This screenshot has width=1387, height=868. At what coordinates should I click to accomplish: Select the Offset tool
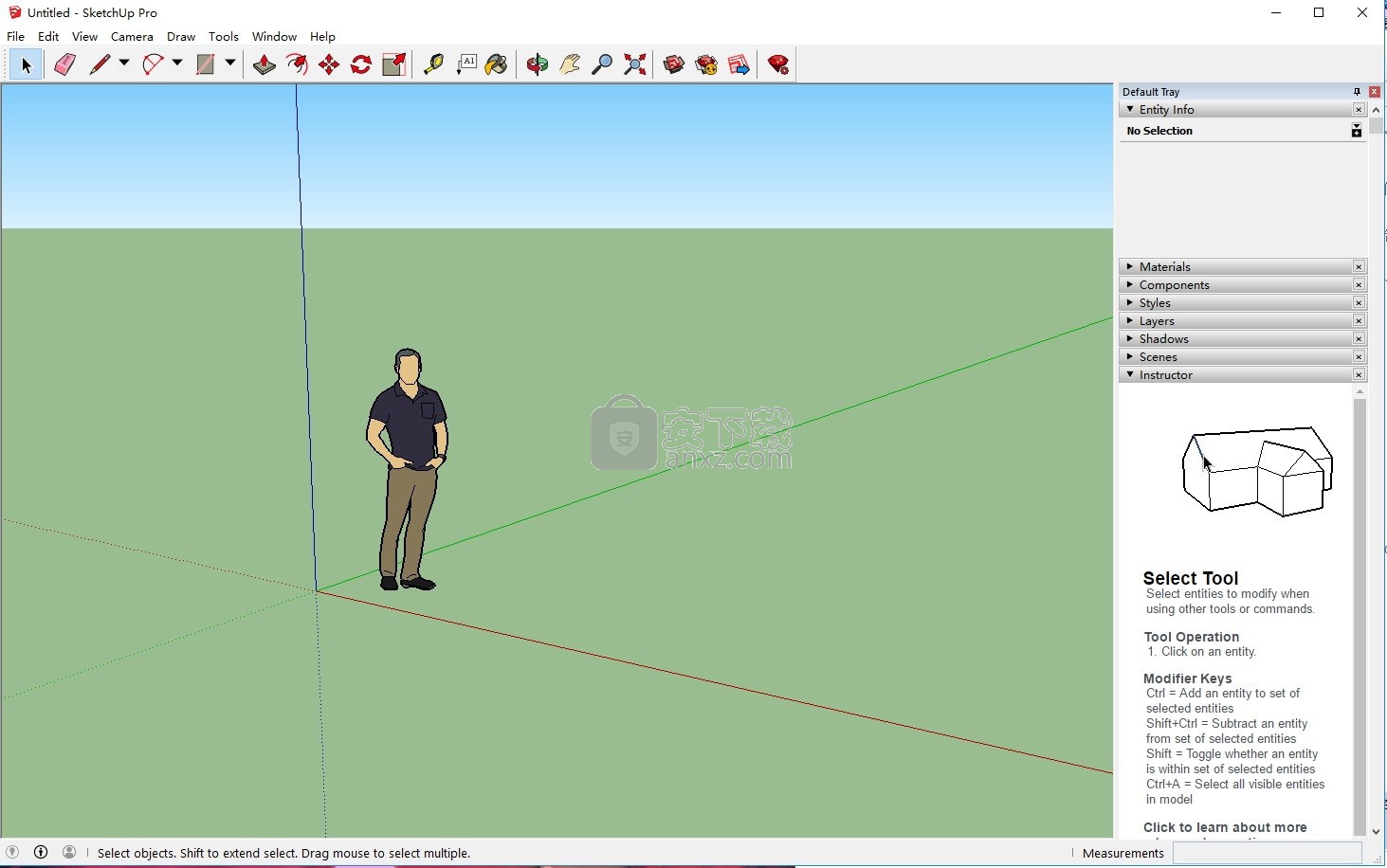tap(297, 64)
